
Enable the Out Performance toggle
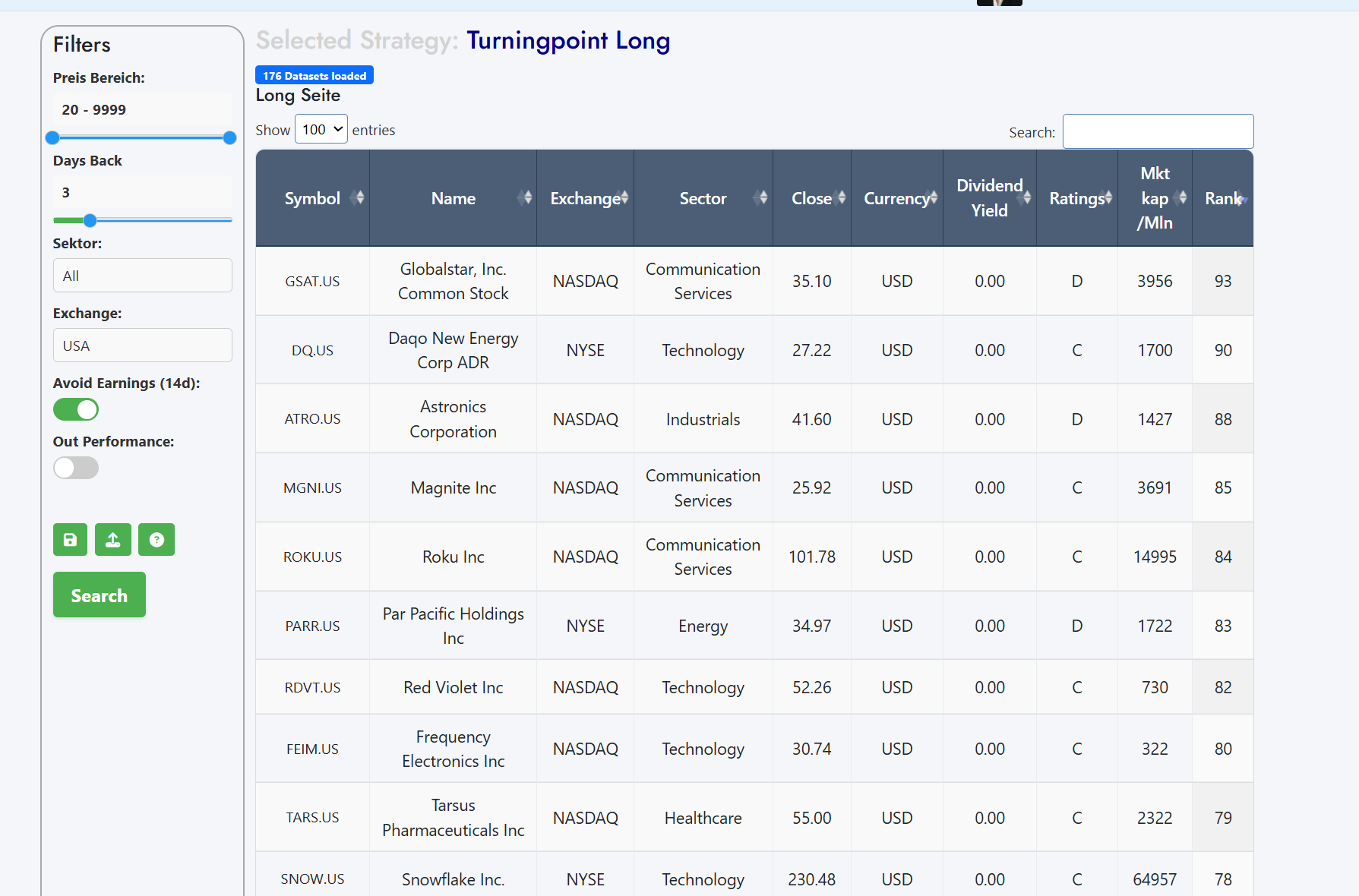[x=76, y=468]
